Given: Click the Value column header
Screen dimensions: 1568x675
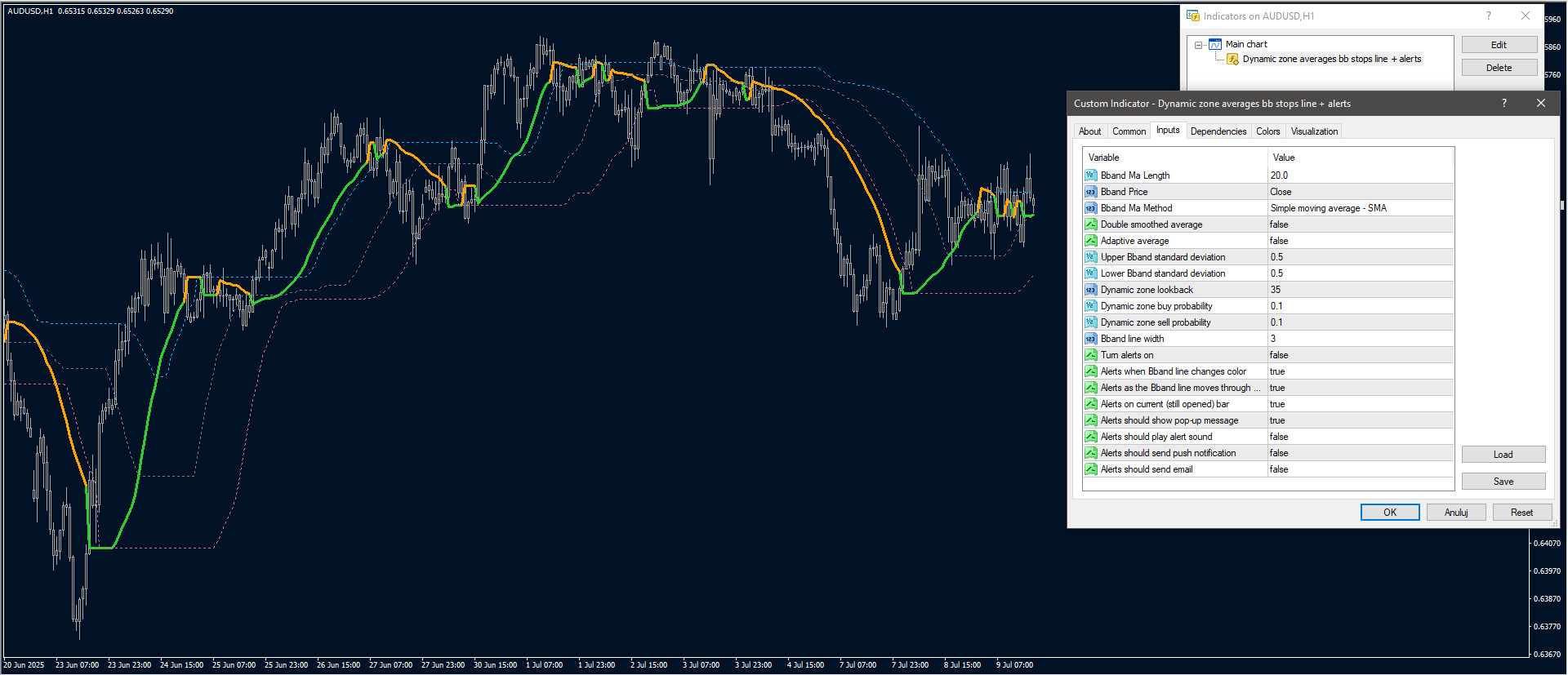Looking at the screenshot, I should 1361,158.
